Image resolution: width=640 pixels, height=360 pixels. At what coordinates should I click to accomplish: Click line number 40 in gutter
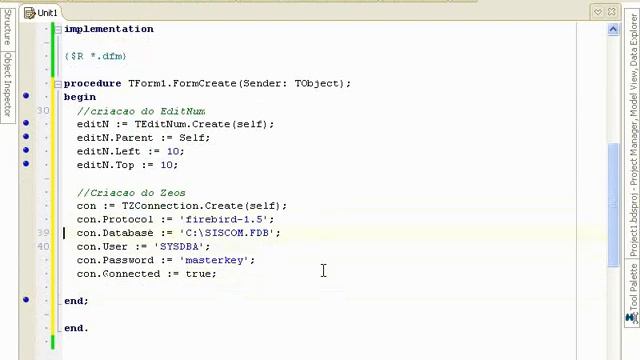(x=43, y=247)
